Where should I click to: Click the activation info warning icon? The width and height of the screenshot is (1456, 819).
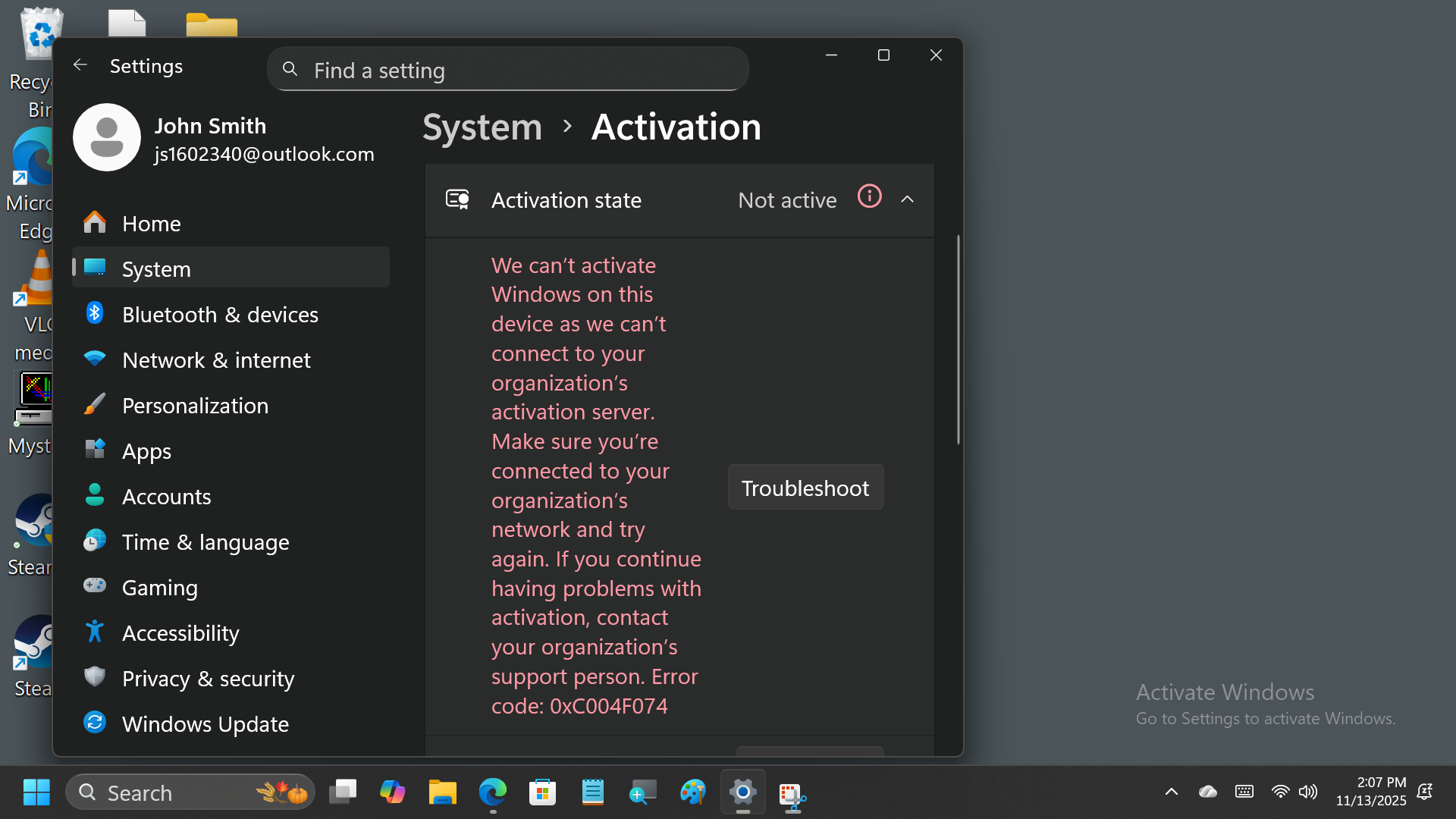(x=869, y=196)
